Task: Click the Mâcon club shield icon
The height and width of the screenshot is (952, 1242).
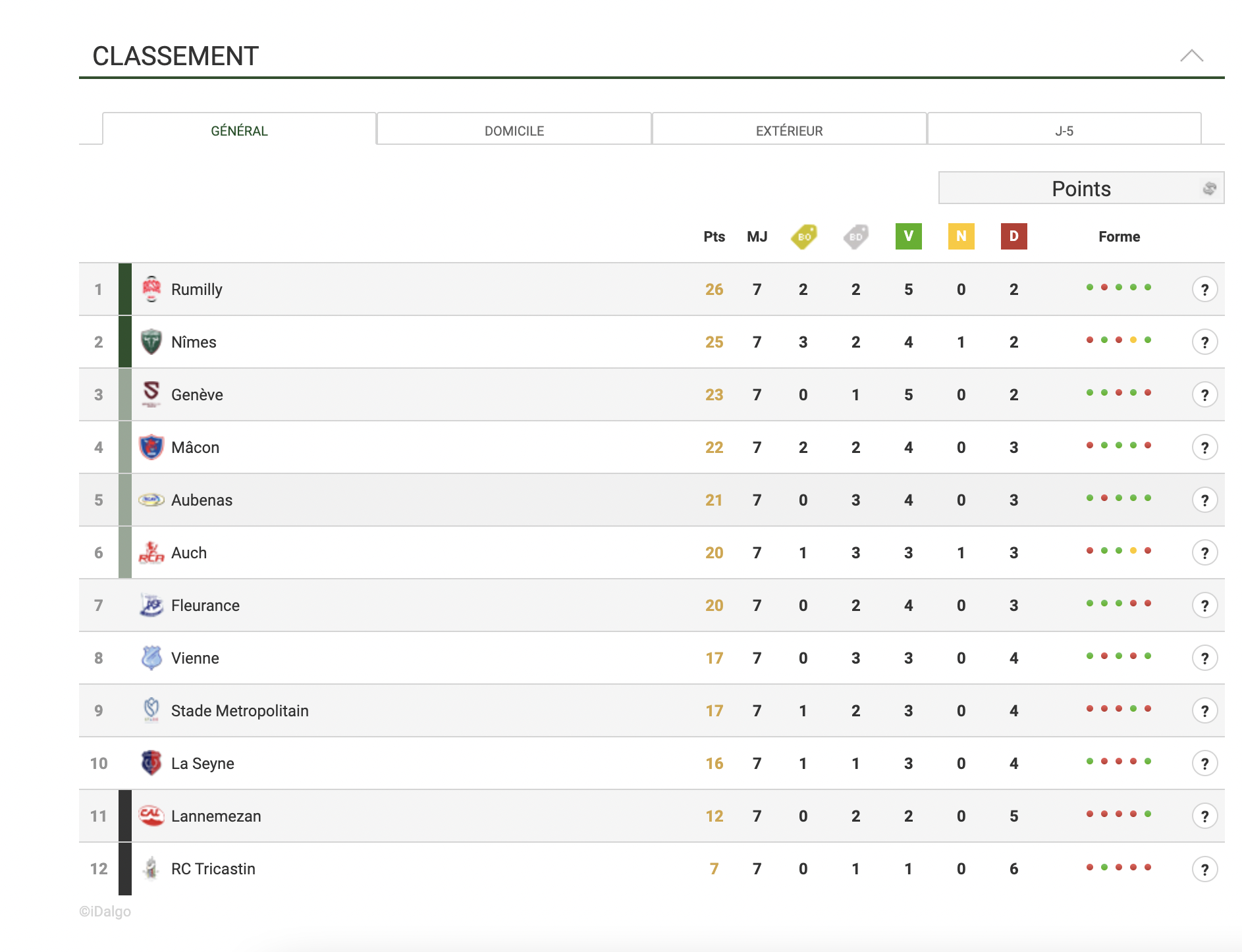Action: [x=151, y=447]
